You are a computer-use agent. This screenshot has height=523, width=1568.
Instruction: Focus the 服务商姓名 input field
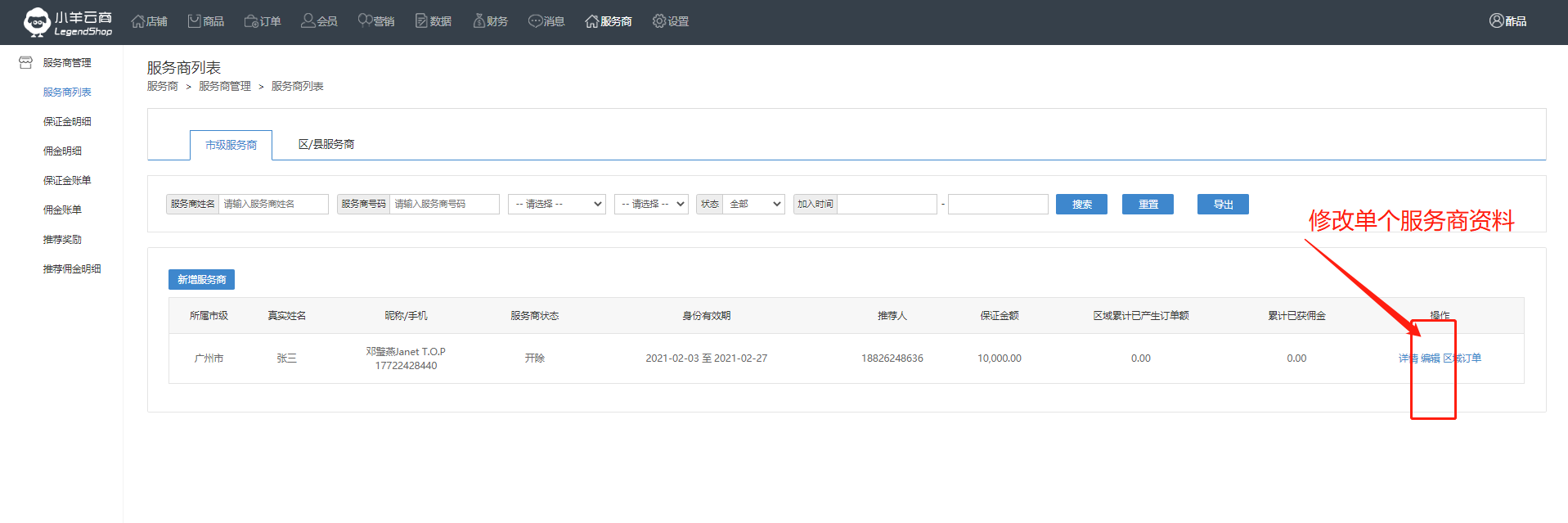coord(273,204)
